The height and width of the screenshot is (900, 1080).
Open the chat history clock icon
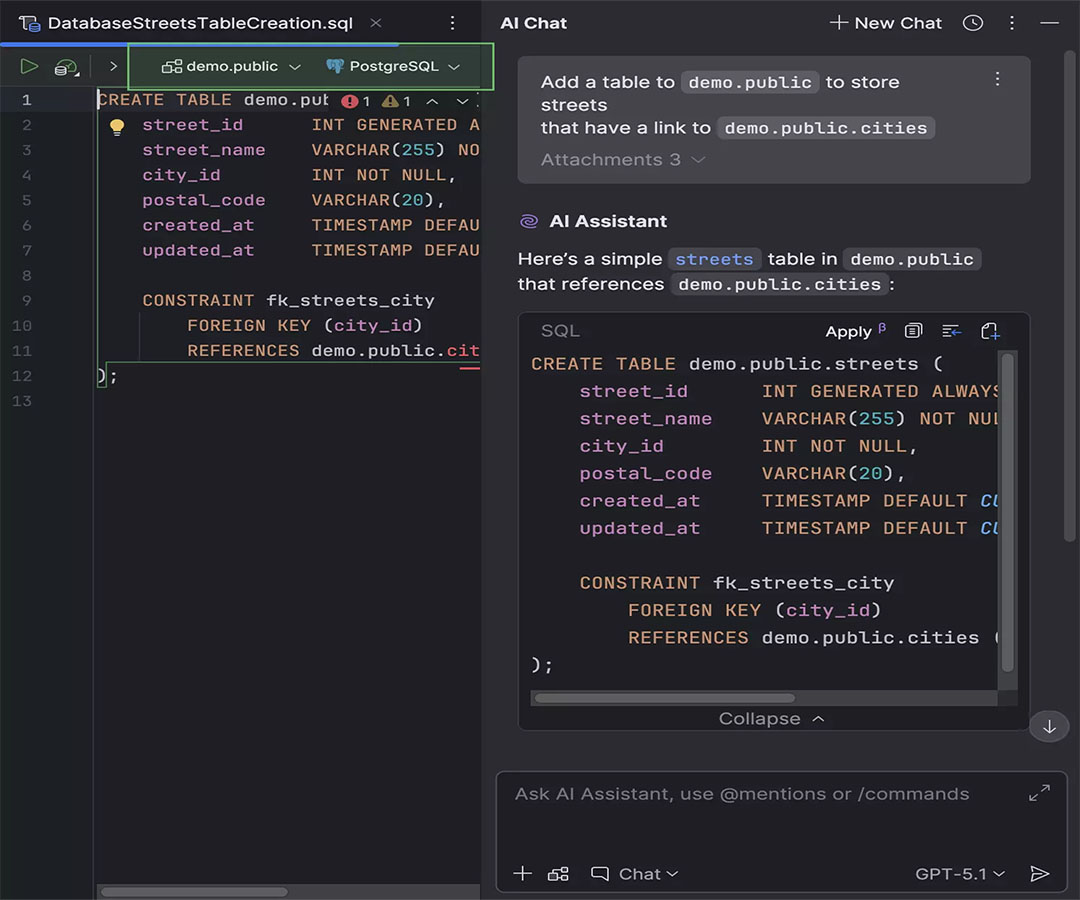[x=972, y=23]
